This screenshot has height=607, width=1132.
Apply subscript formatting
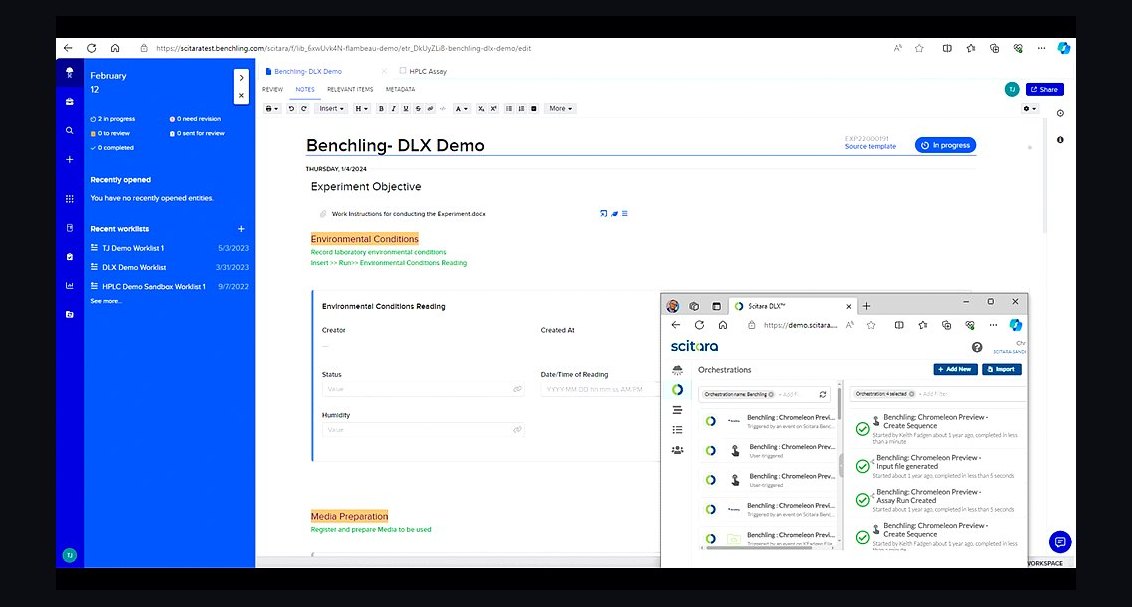point(481,108)
